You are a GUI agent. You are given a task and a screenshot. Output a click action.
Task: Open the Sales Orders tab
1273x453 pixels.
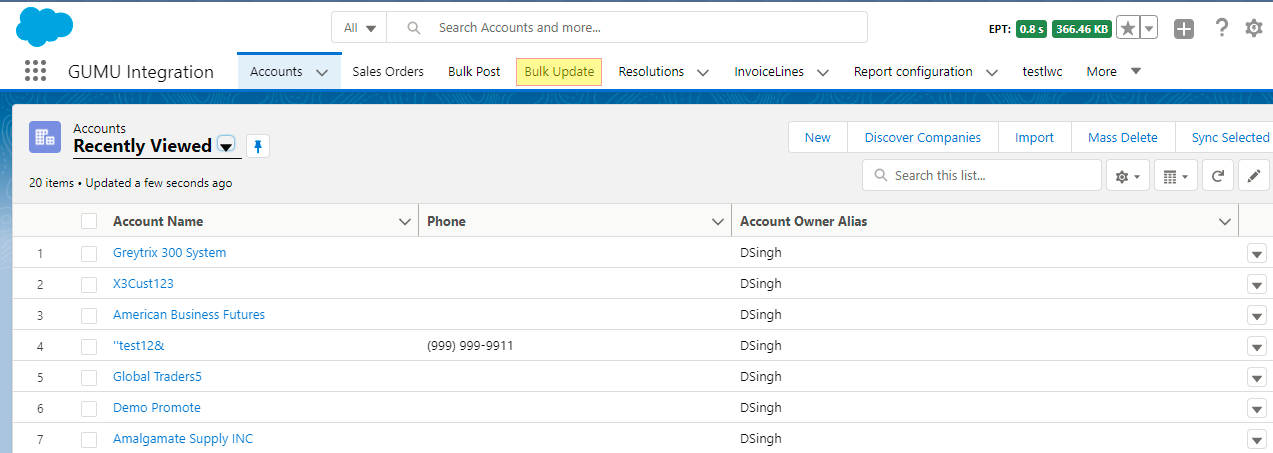[388, 71]
